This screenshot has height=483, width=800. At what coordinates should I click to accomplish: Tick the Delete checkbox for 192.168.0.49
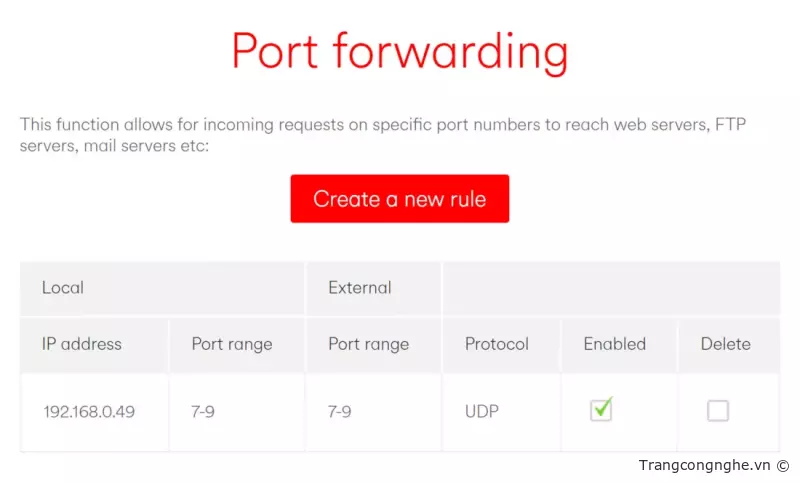coord(718,410)
